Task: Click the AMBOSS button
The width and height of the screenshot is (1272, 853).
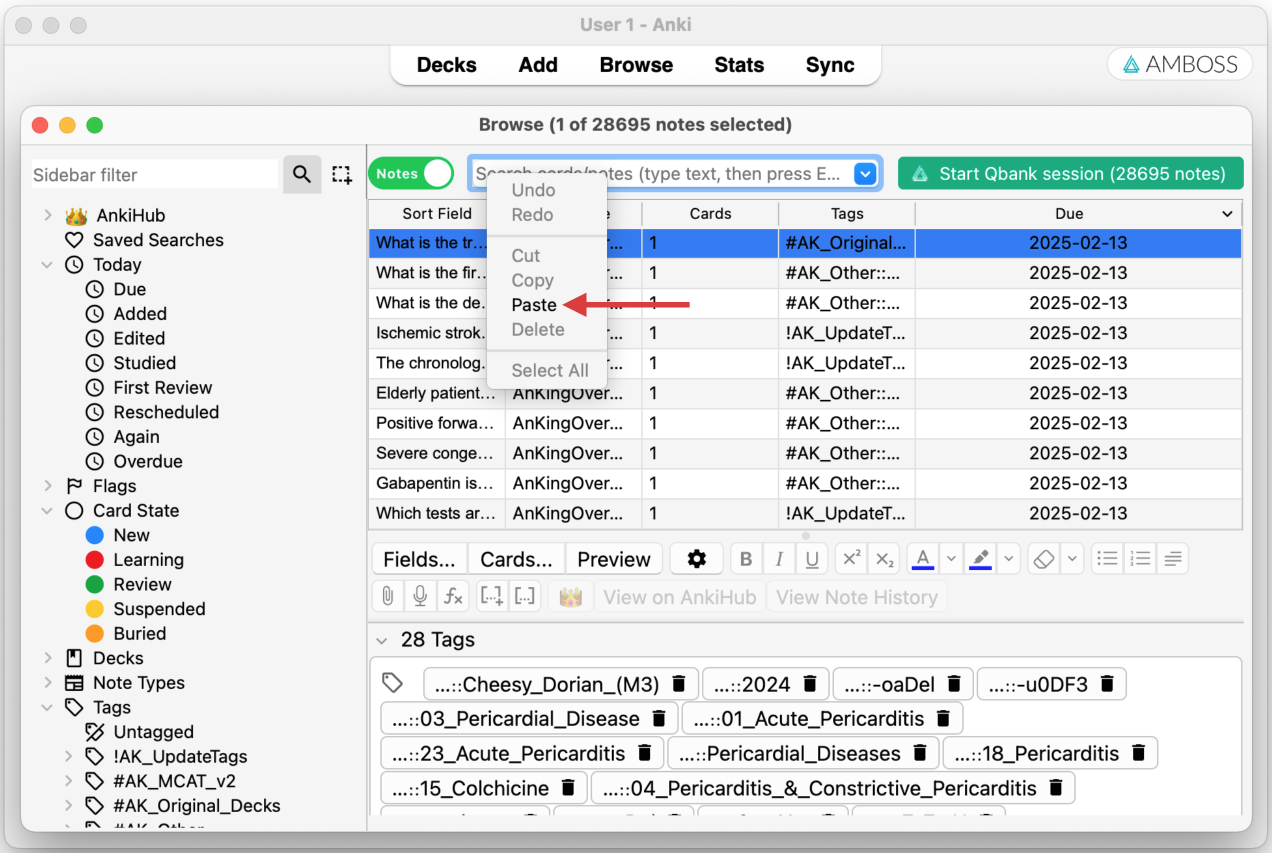Action: click(1180, 65)
